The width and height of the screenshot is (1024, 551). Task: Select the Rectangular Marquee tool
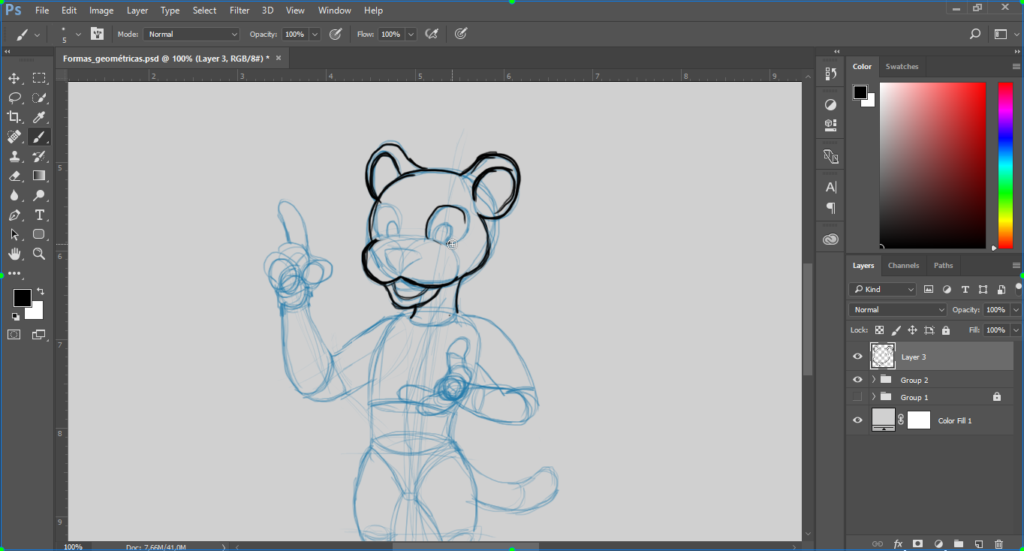39,78
